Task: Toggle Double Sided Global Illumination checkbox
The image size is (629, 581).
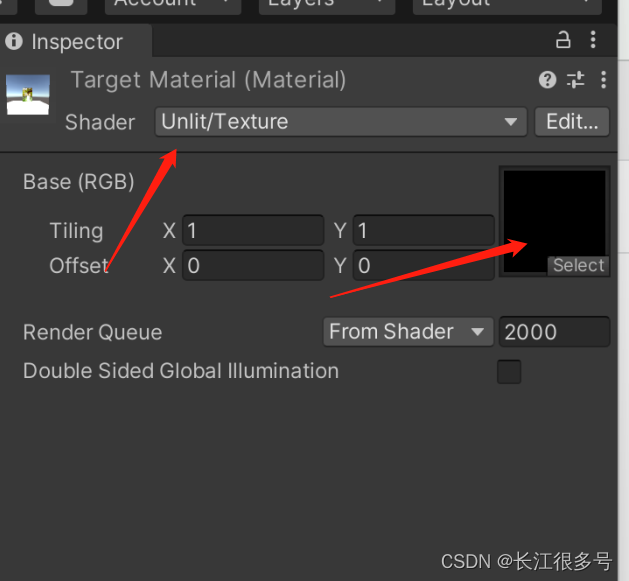Action: pos(509,372)
